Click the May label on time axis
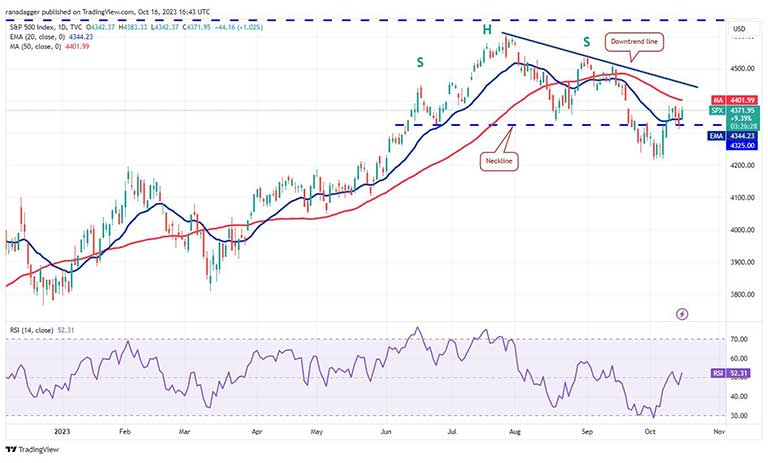The width and height of the screenshot is (768, 463). (316, 432)
